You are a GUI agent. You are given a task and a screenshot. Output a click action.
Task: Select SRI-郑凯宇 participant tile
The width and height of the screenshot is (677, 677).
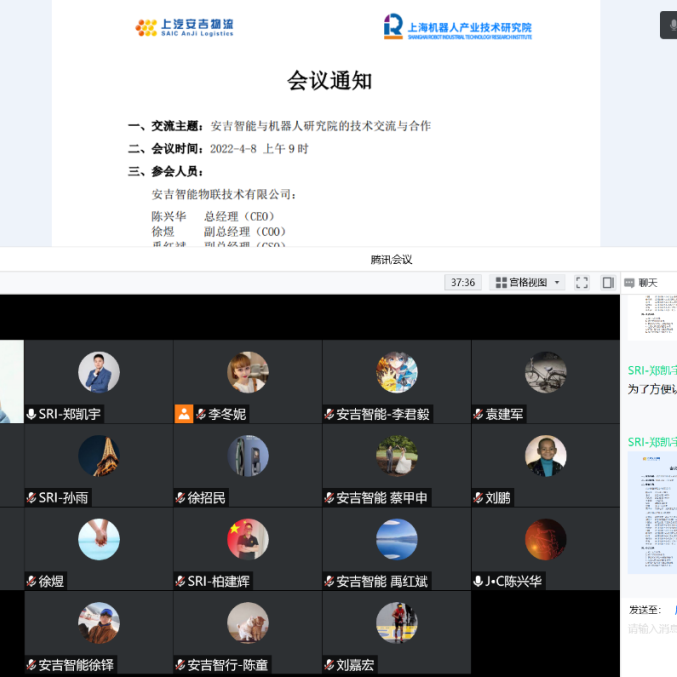point(99,381)
